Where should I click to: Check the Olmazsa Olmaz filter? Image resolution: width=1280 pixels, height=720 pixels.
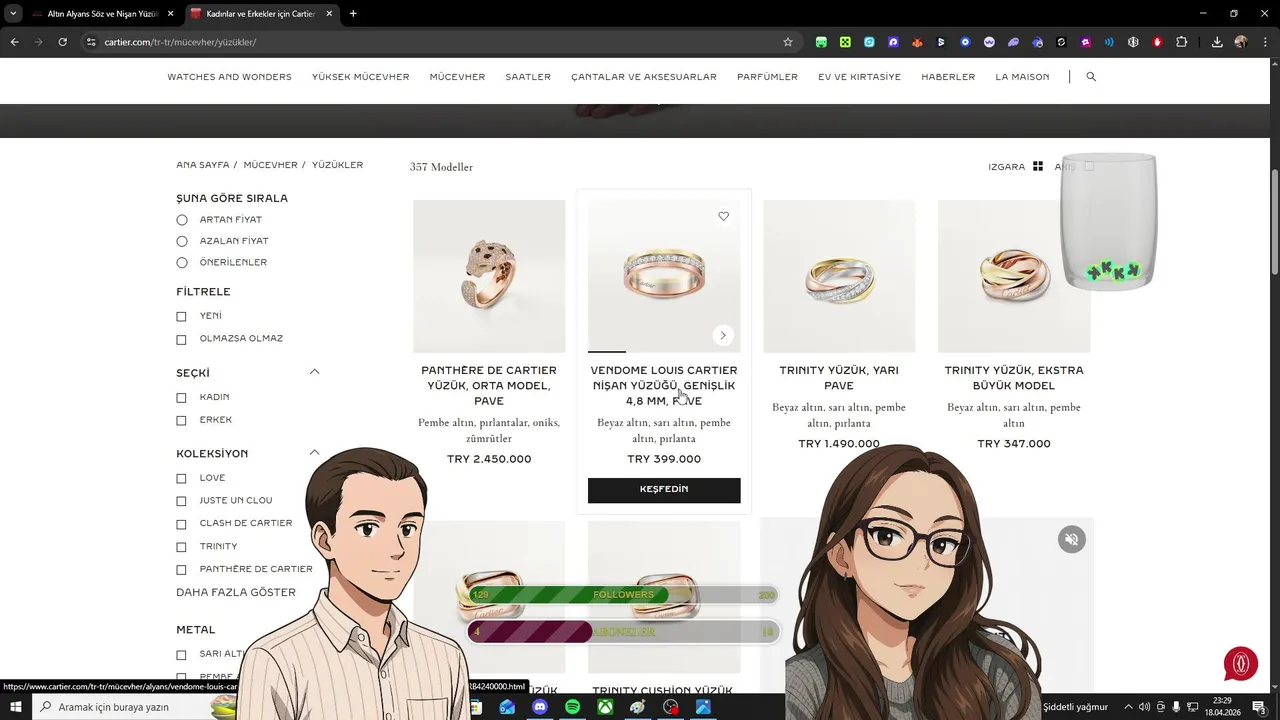181,339
